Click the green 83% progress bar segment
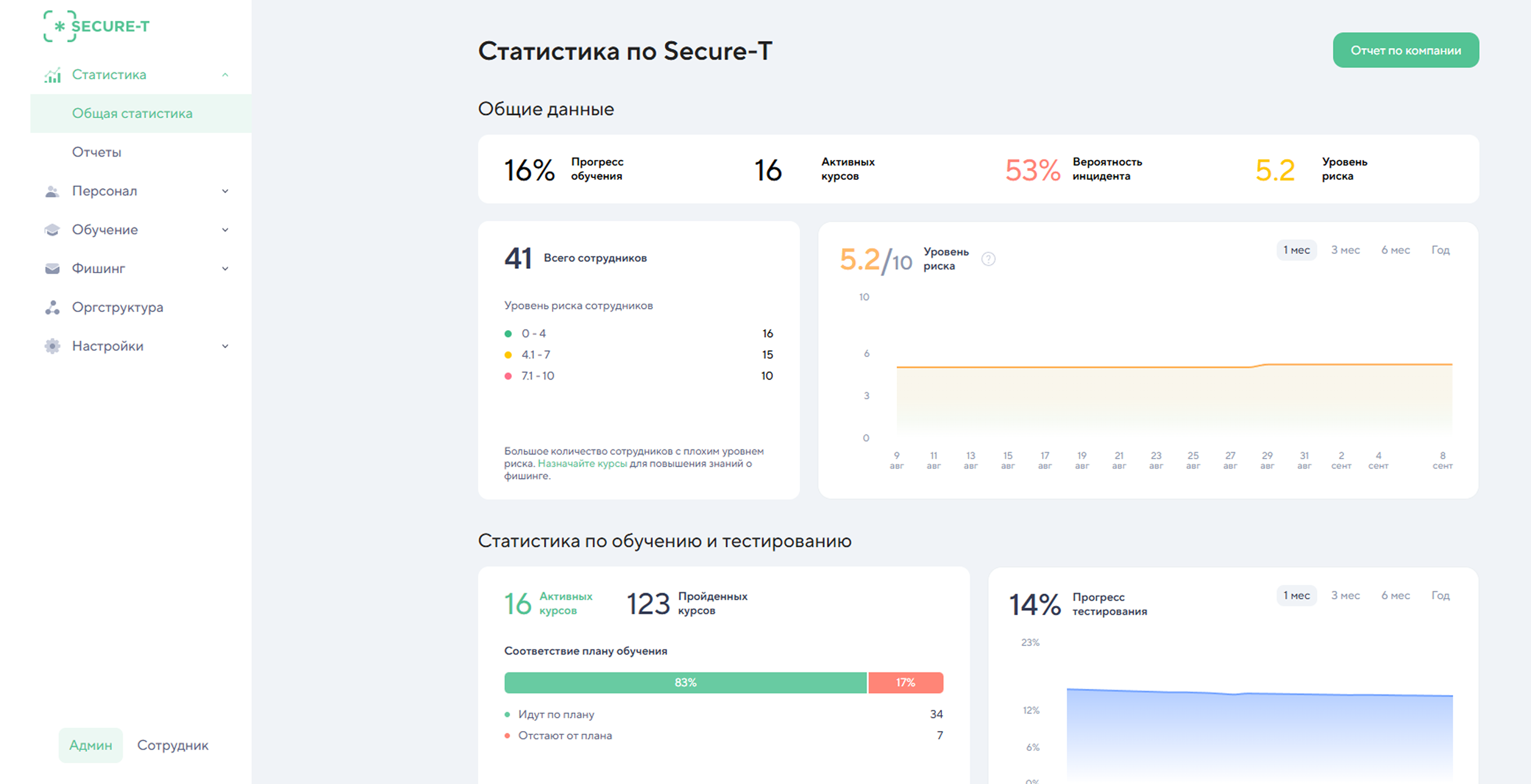The height and width of the screenshot is (784, 1531). click(685, 683)
